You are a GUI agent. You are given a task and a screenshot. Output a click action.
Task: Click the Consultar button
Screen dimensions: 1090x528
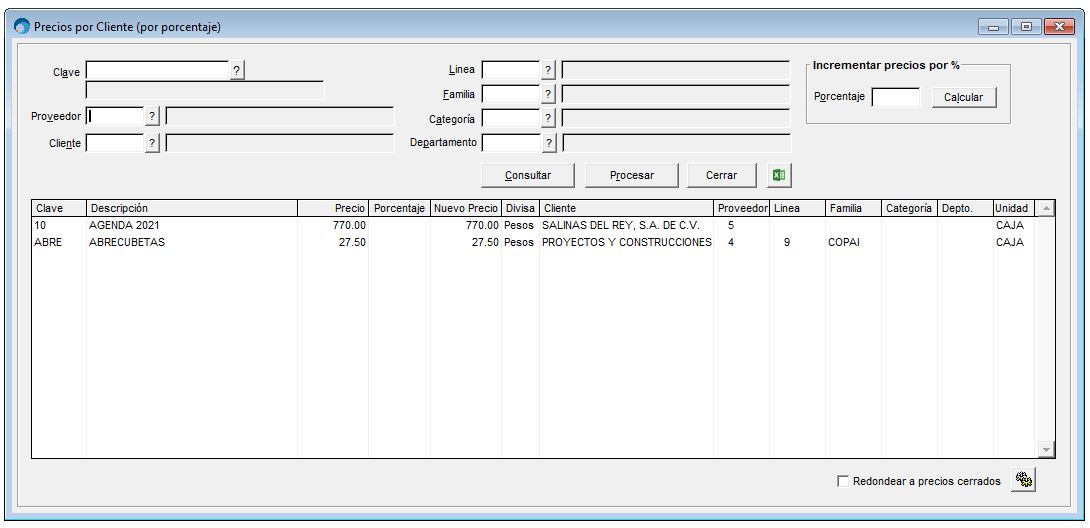click(528, 176)
